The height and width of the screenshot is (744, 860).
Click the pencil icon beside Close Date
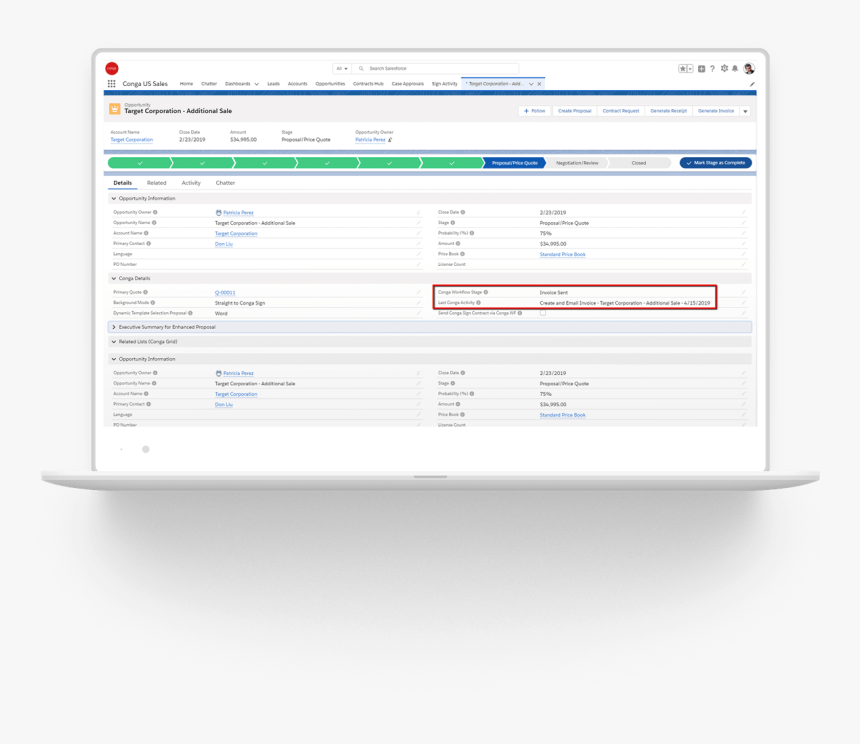click(x=743, y=213)
